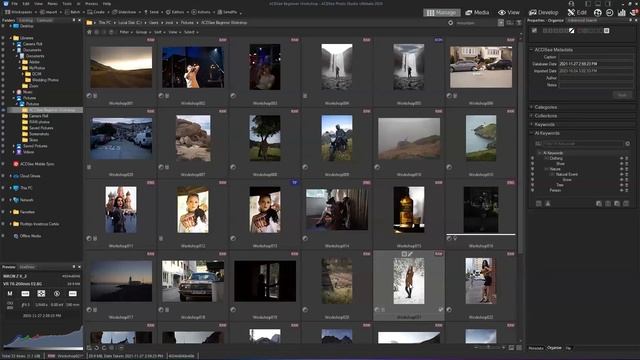Viewport: 640px width, 360px height.
Task: Toggle the Snow AI keyword marker
Action: pyautogui.click(x=532, y=180)
